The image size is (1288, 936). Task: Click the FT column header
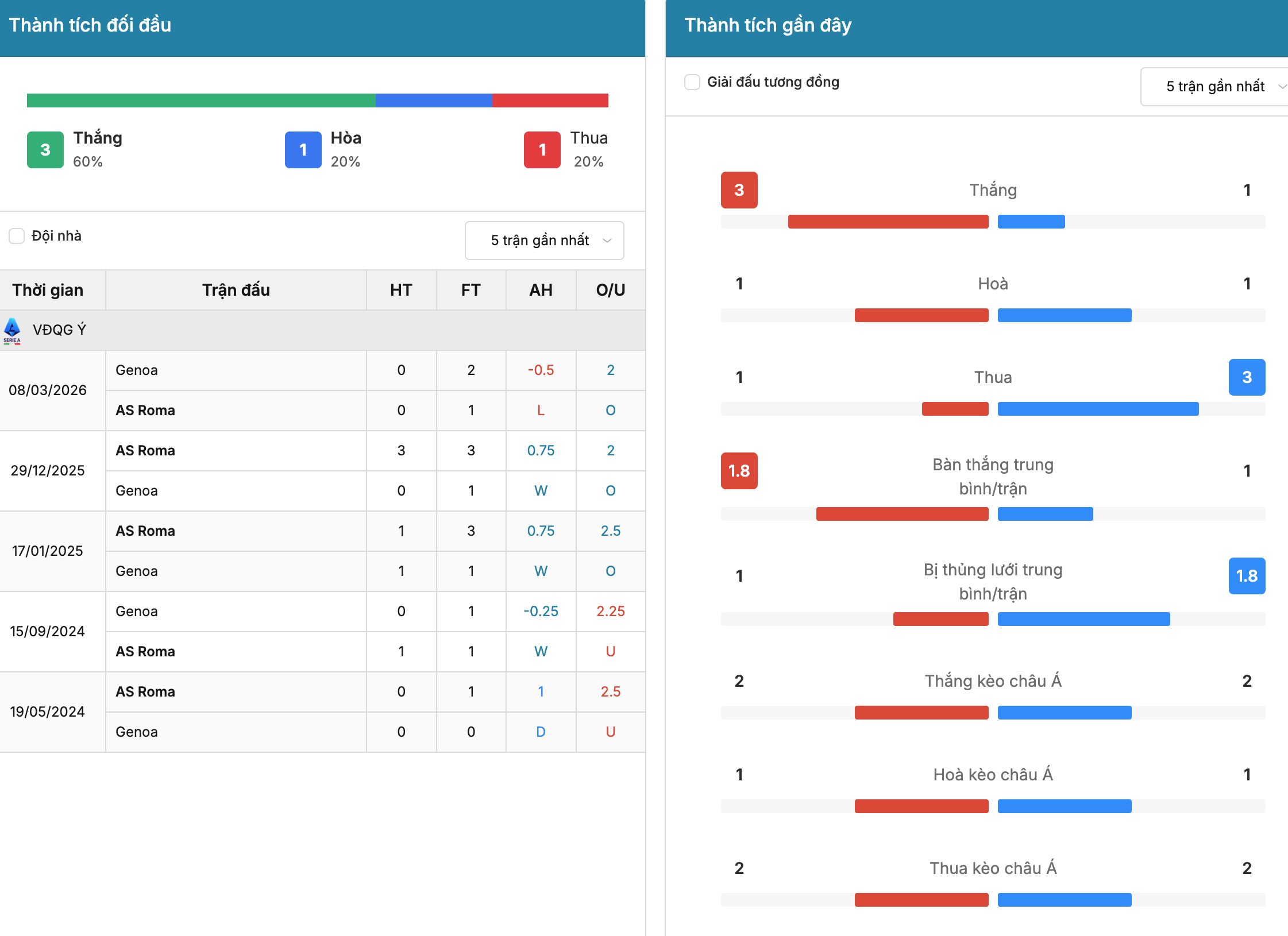pos(471,290)
